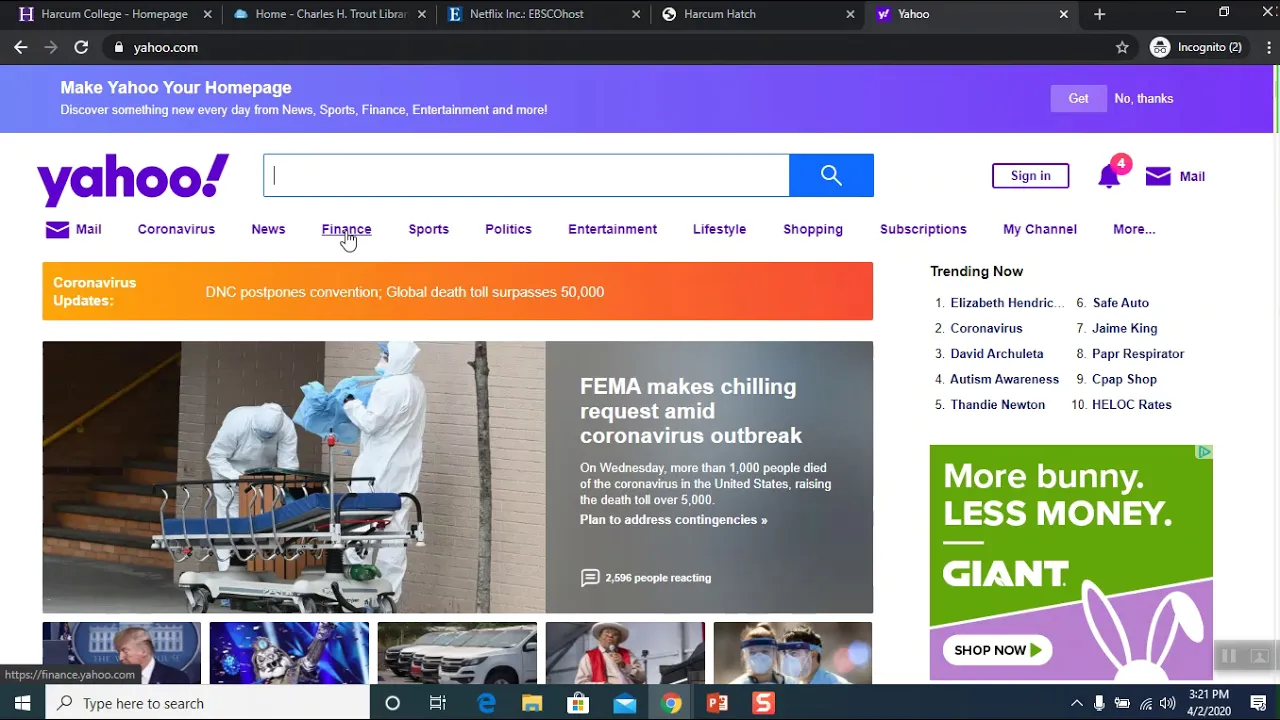Click the blue search magnifier button
The height and width of the screenshot is (720, 1280).
(831, 175)
